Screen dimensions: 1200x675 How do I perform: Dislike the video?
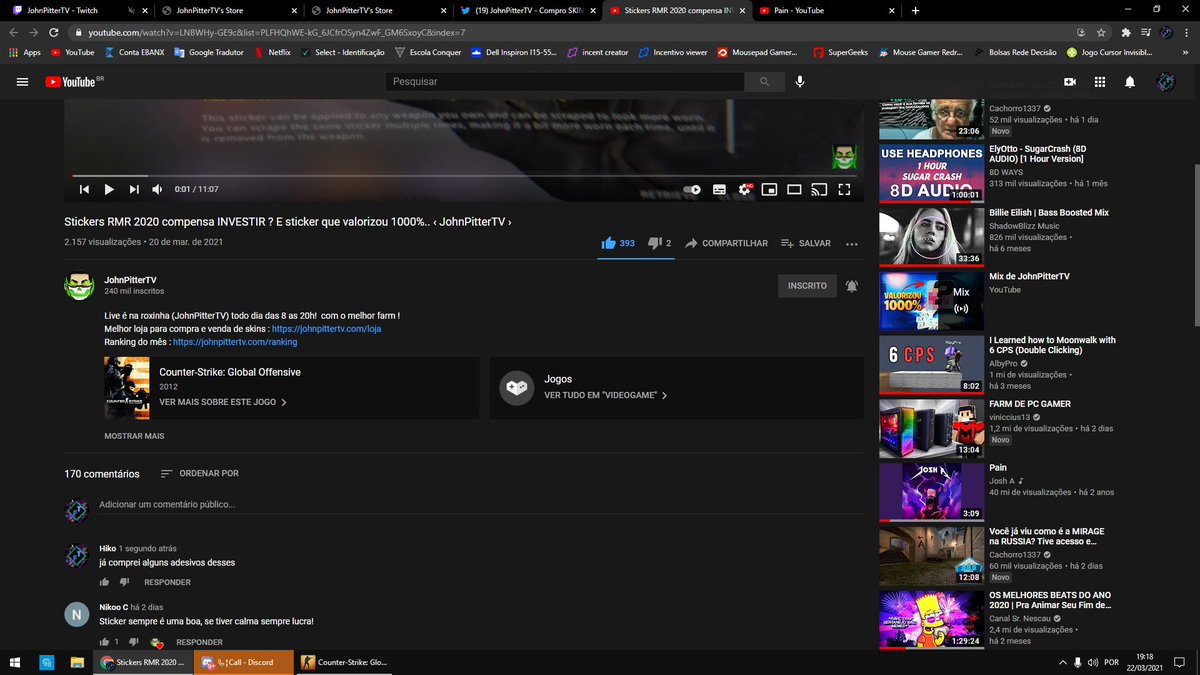(x=659, y=243)
